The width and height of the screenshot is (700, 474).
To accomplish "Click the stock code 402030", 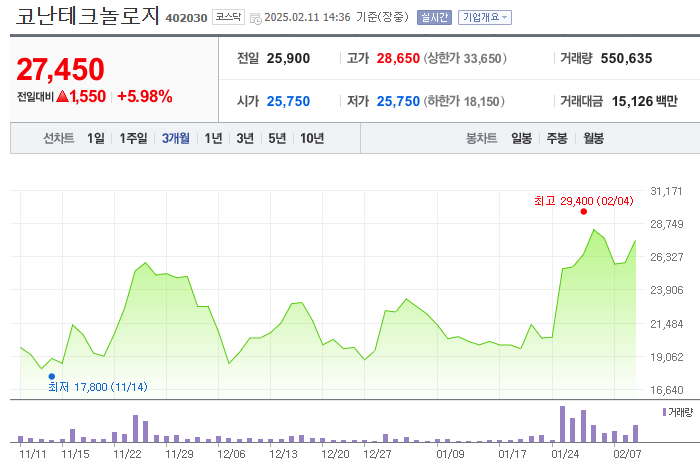I will pos(186,18).
